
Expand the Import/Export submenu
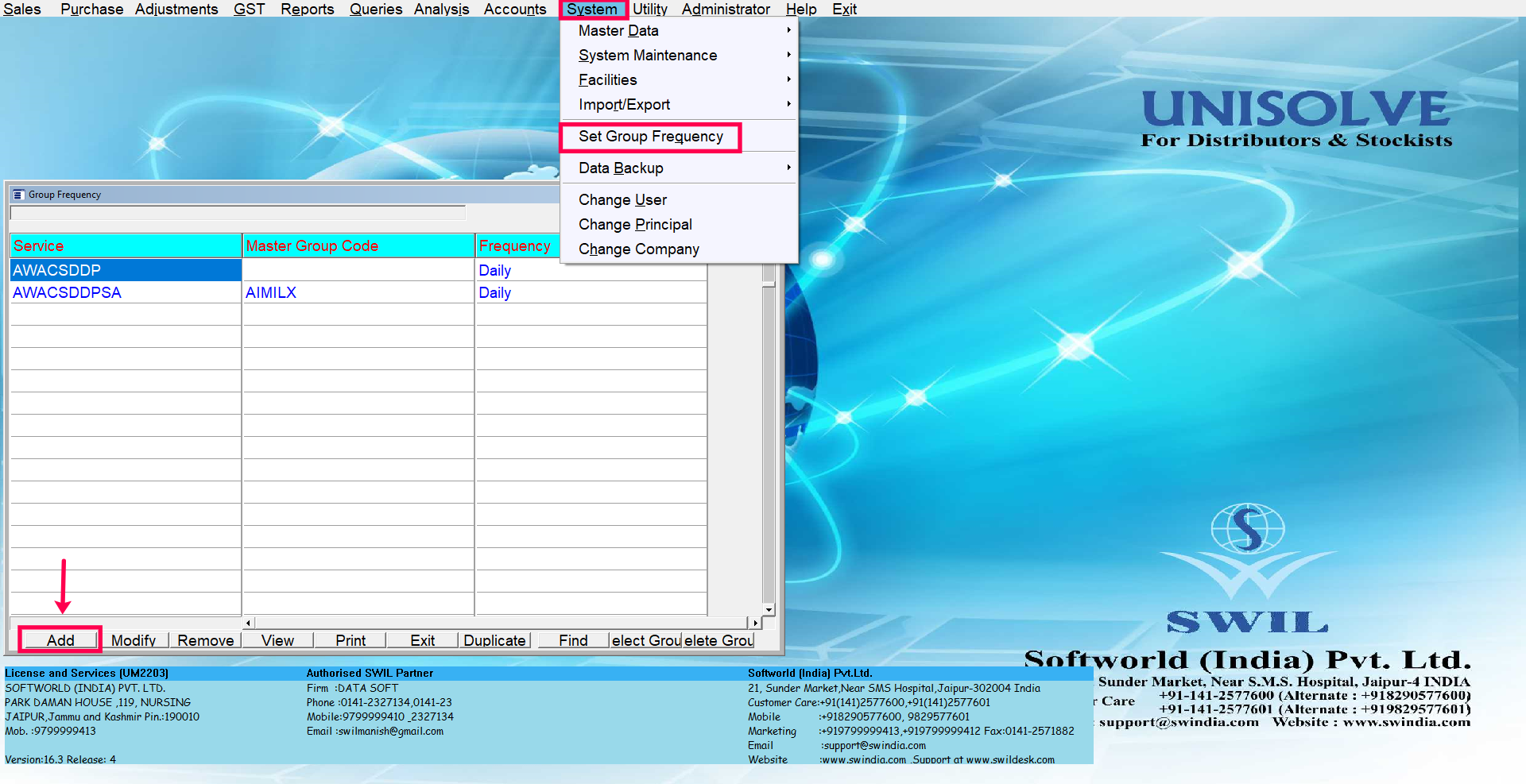[679, 104]
